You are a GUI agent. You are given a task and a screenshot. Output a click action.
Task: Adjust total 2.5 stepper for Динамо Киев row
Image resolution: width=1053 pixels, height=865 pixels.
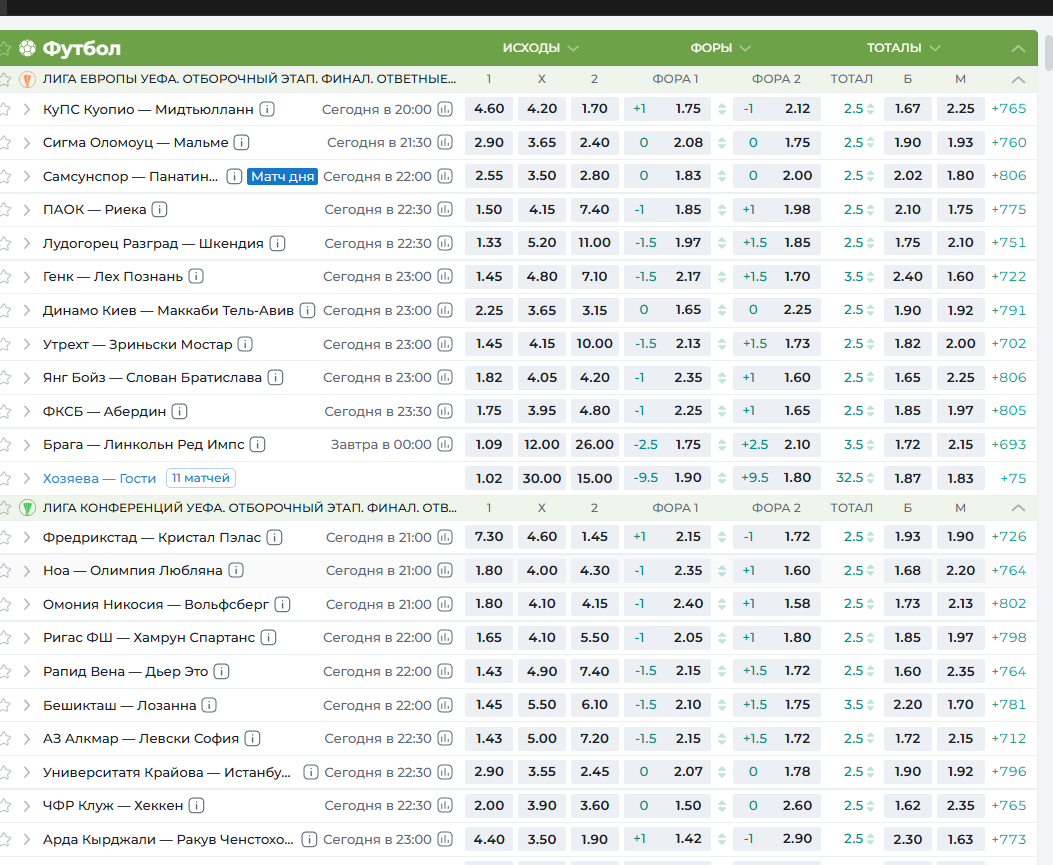[x=870, y=310]
